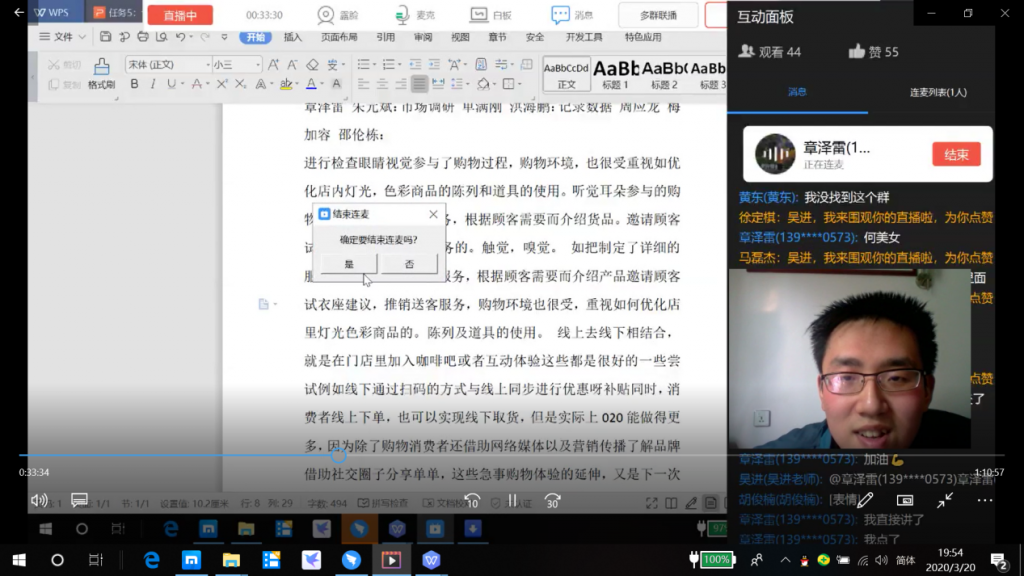This screenshot has width=1024, height=576.
Task: Click the print icon in WPS toolbar
Action: [x=142, y=37]
